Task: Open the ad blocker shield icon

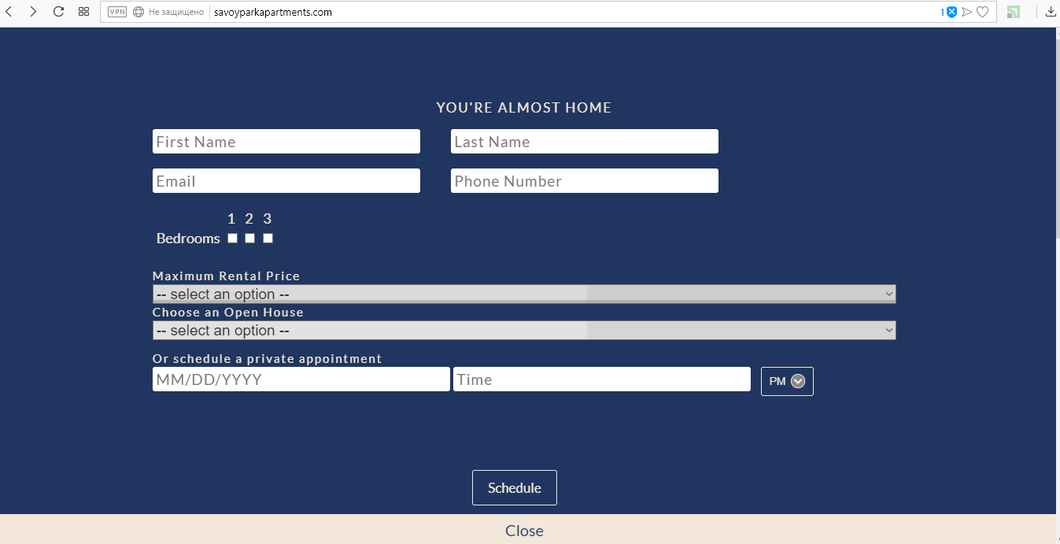Action: pyautogui.click(x=952, y=12)
